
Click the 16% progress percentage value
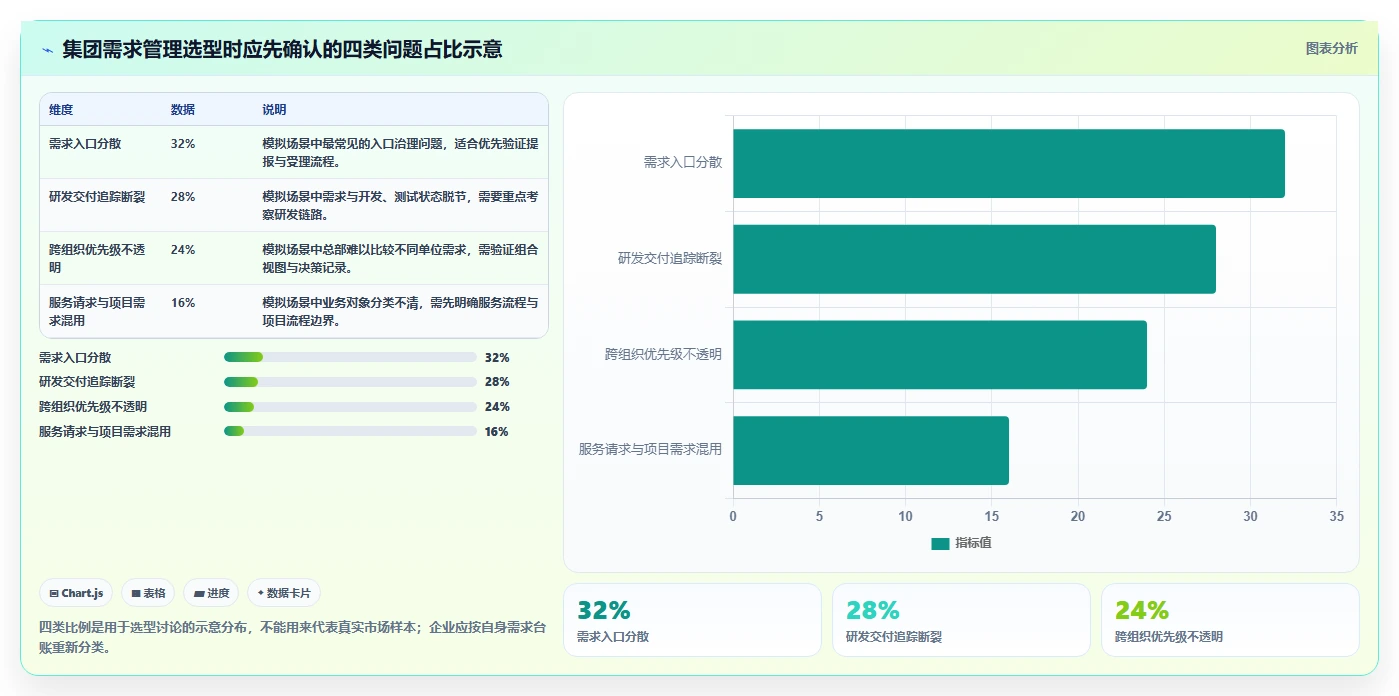[497, 431]
